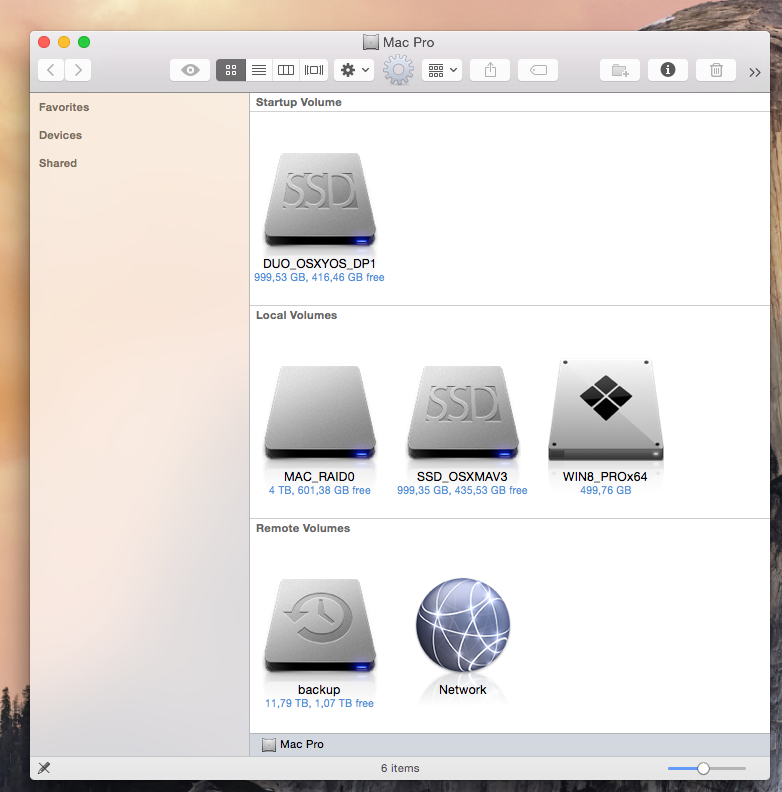The height and width of the screenshot is (792, 782).
Task: Open the Get Info button
Action: [668, 70]
